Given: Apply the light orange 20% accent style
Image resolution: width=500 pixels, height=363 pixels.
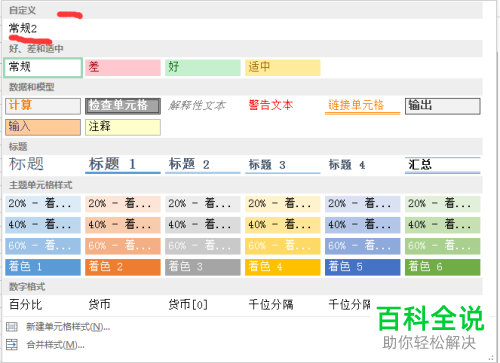Looking at the screenshot, I should click(x=123, y=204).
